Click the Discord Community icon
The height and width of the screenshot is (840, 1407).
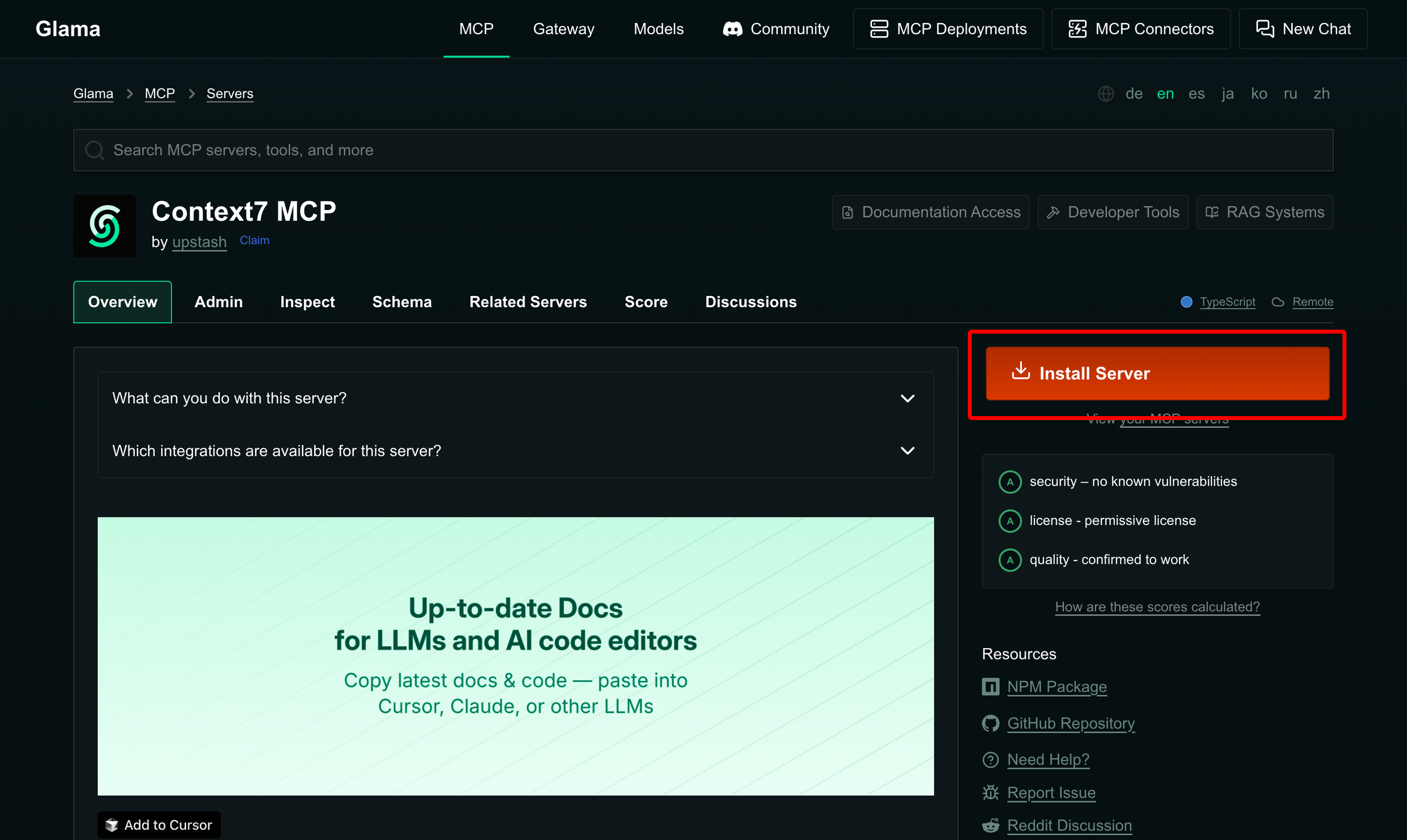pyautogui.click(x=732, y=29)
